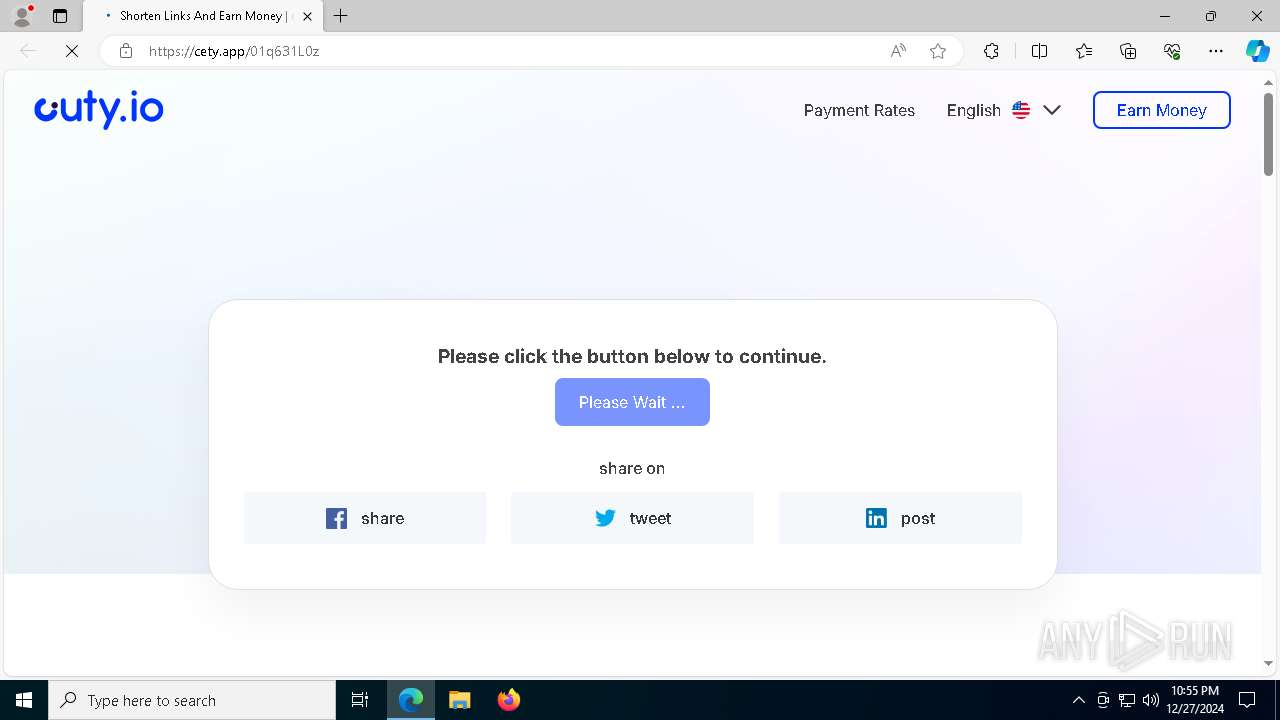Screen dimensions: 1280x720
Task: Launch Firefox from taskbar
Action: 509,700
